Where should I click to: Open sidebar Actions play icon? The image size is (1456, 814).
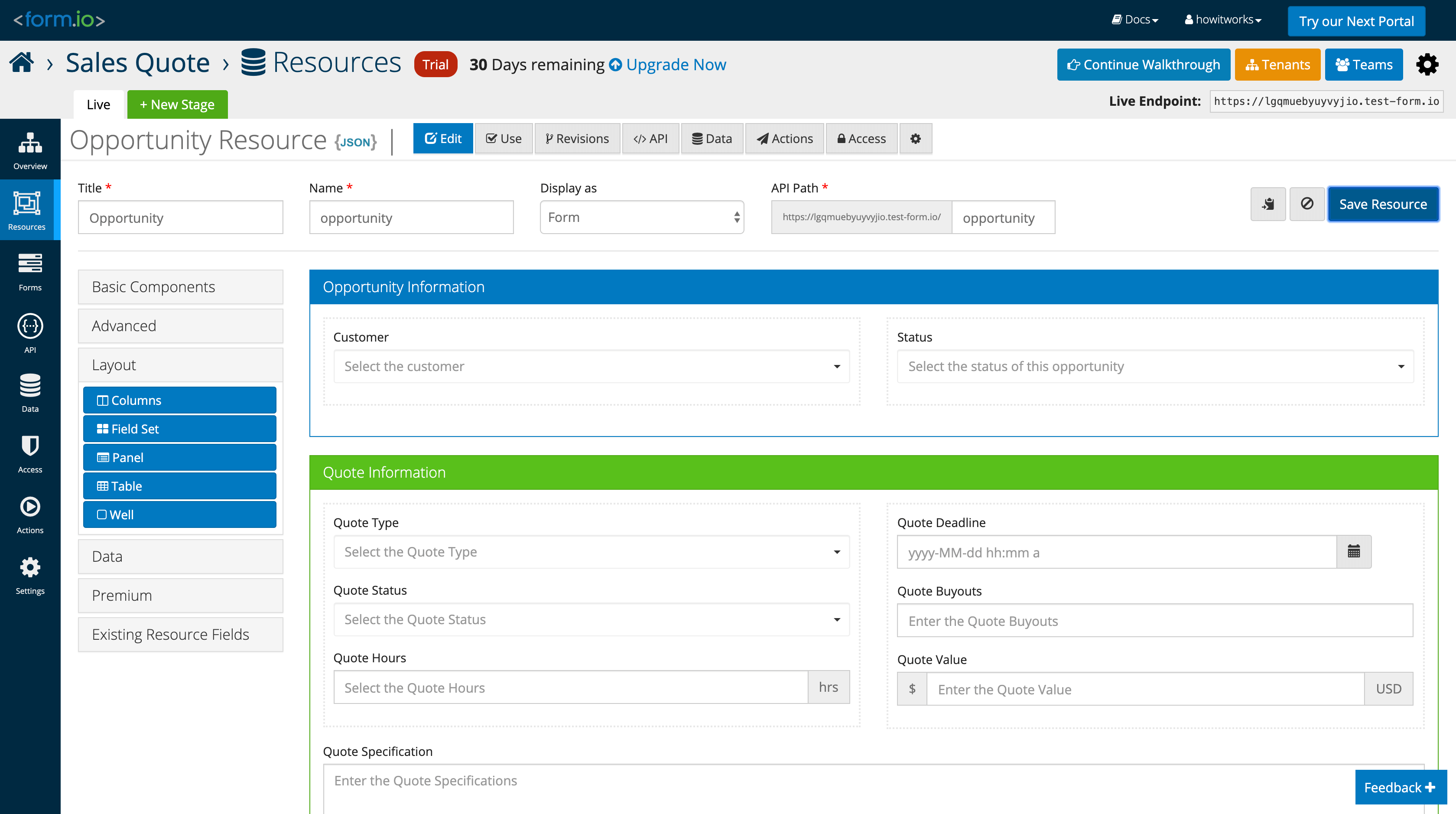click(x=30, y=514)
